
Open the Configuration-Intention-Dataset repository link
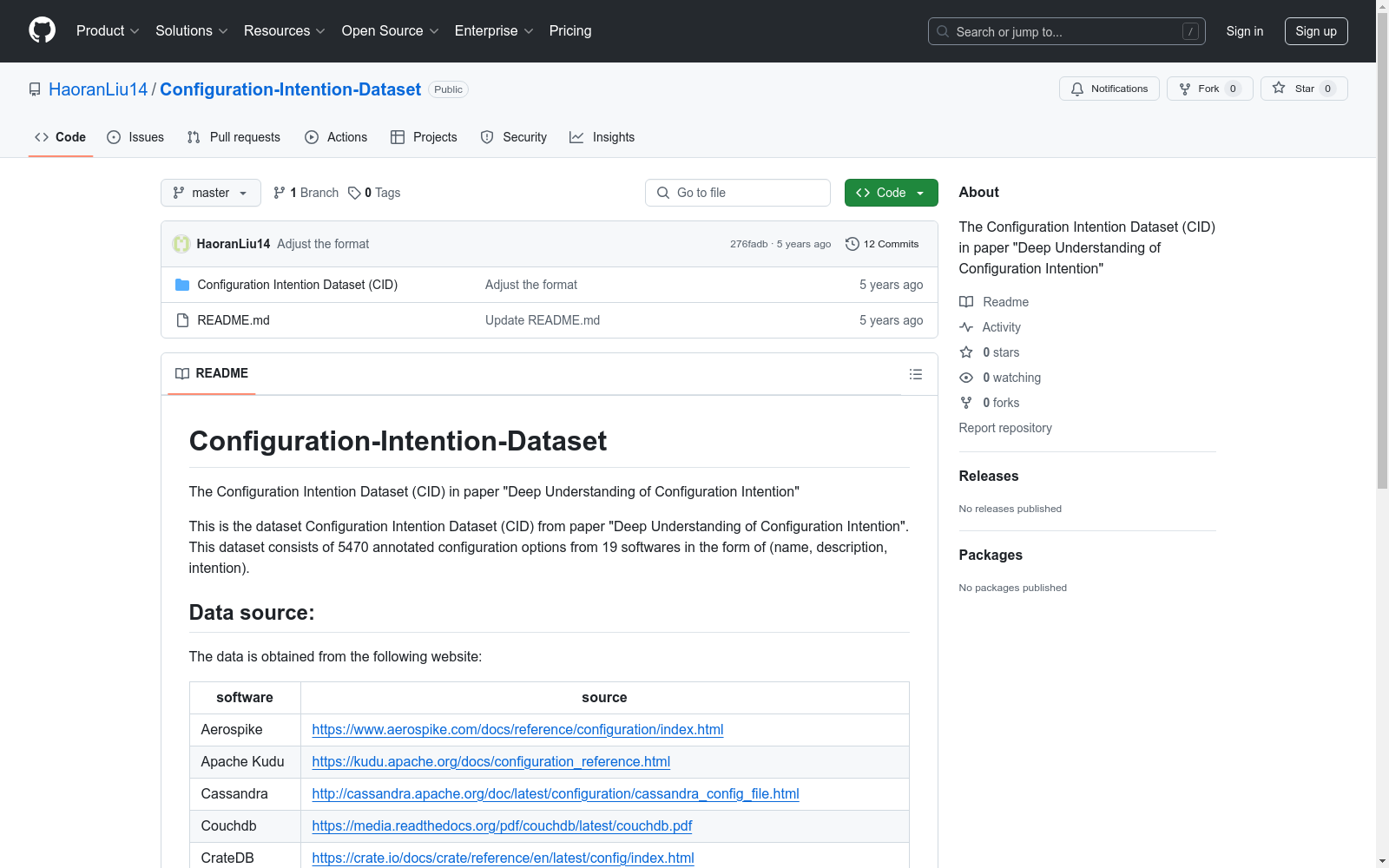(x=290, y=89)
